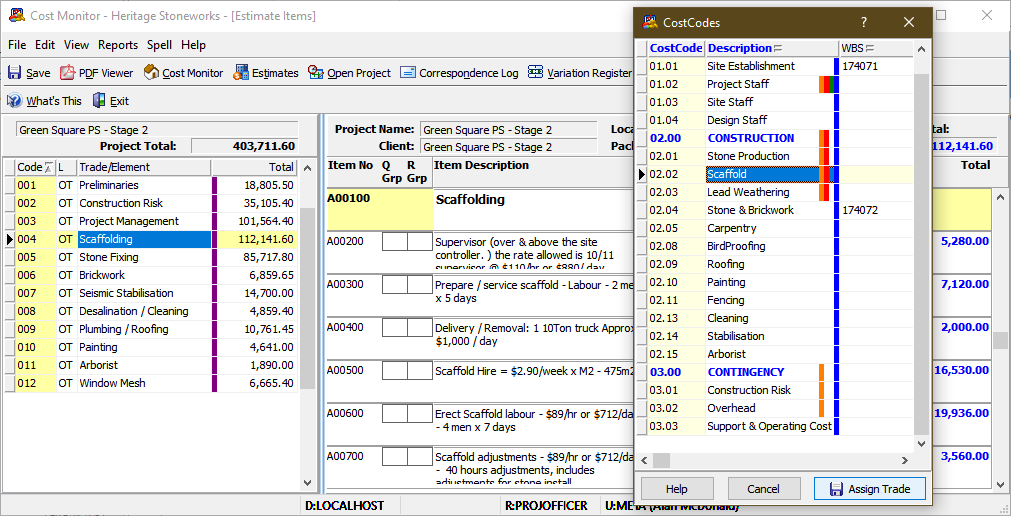This screenshot has width=1011, height=516.
Task: Tick the Q Grp box for item A00700
Action: click(x=395, y=457)
